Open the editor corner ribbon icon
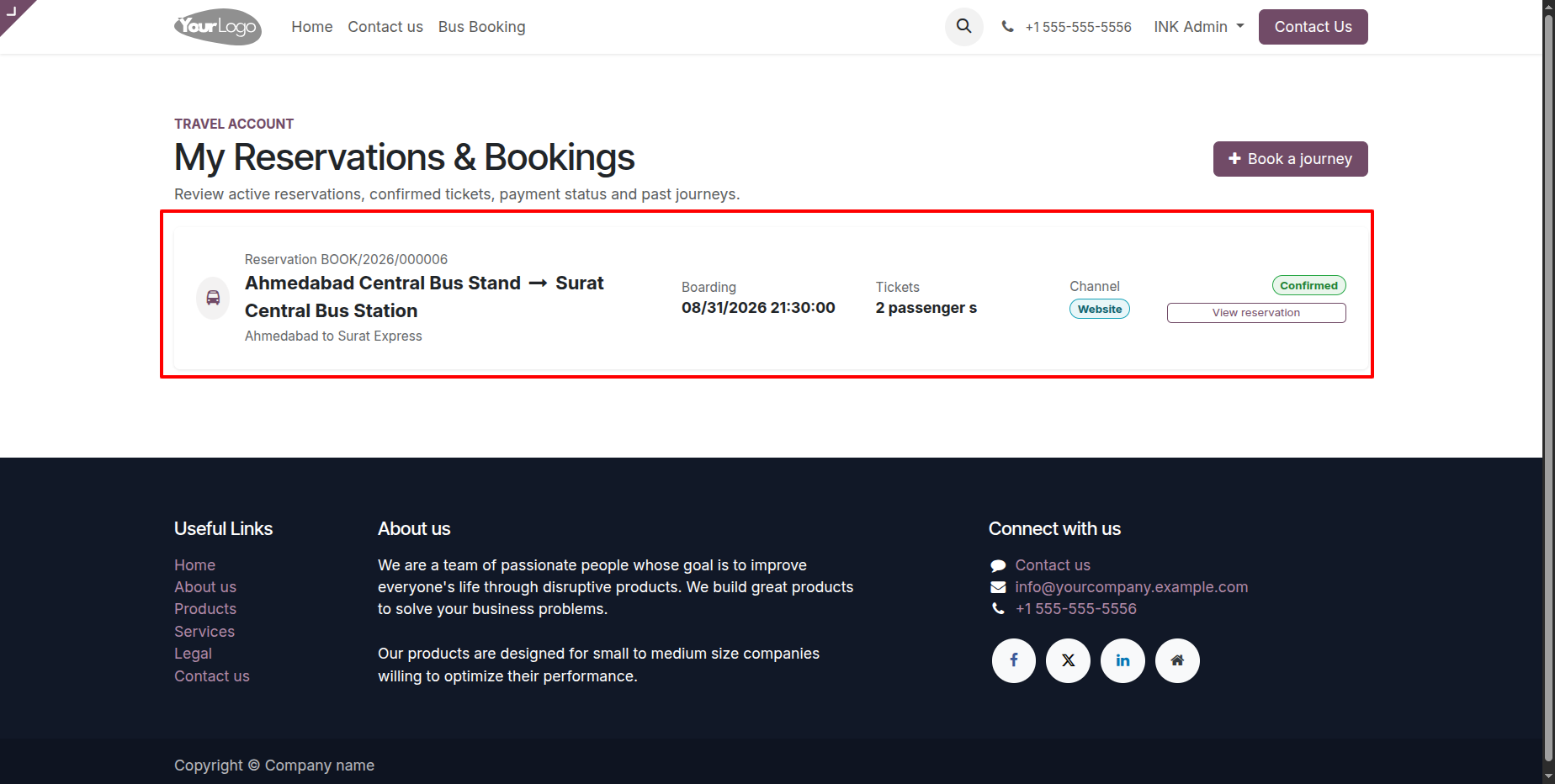Image resolution: width=1555 pixels, height=784 pixels. (12, 11)
